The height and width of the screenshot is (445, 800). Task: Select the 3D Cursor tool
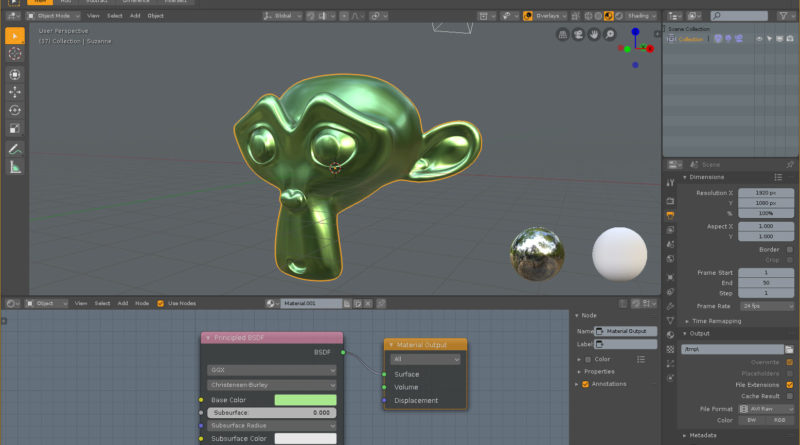coord(15,54)
